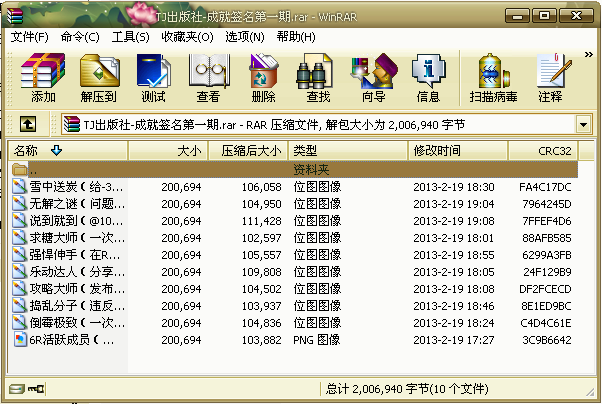The image size is (602, 404).
Task: Click the file icon of 求糖大师
Action: (19, 238)
